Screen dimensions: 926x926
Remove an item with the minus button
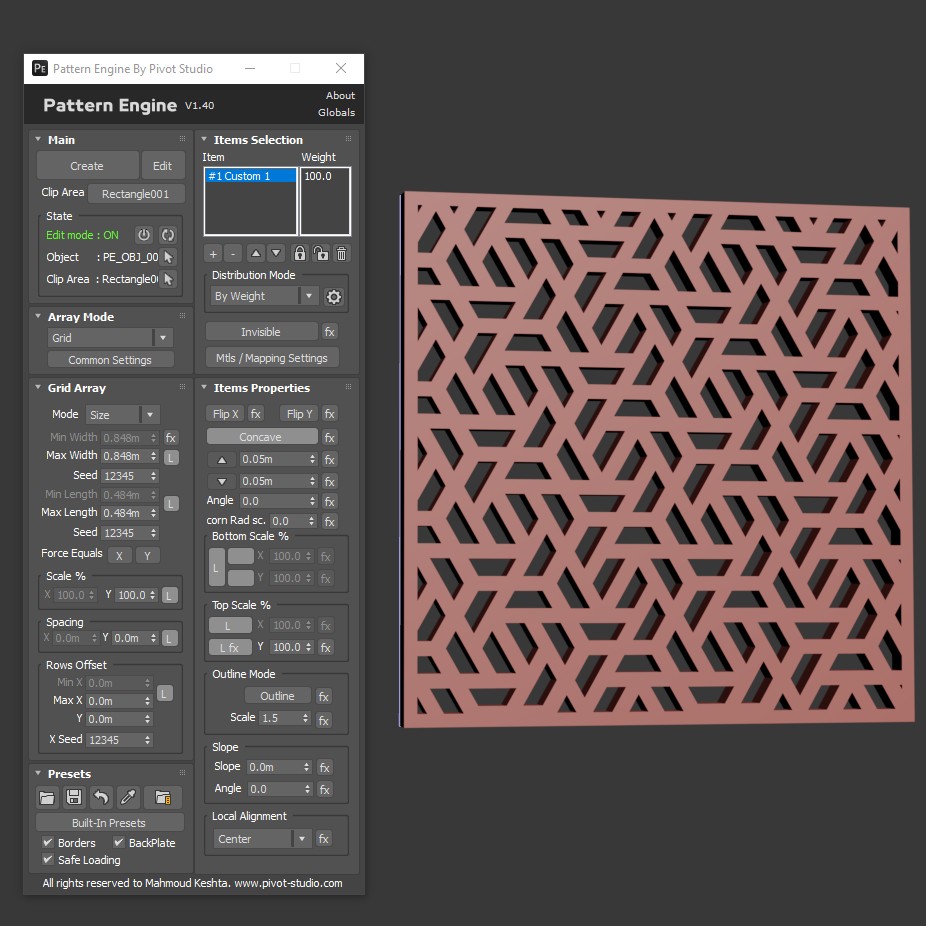pyautogui.click(x=233, y=254)
